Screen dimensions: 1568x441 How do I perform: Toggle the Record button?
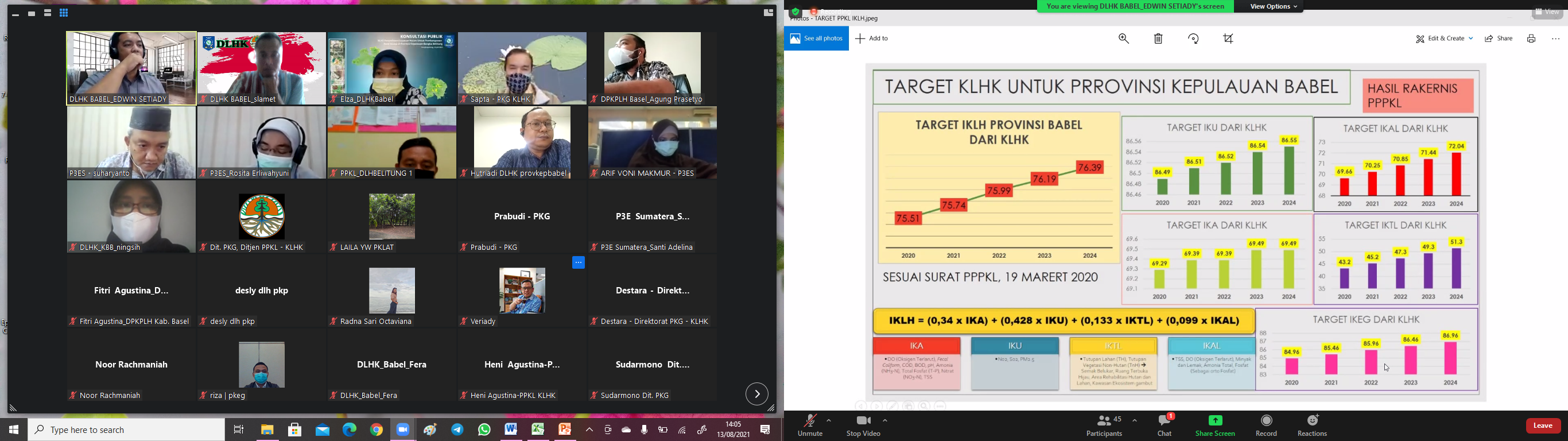point(1266,425)
